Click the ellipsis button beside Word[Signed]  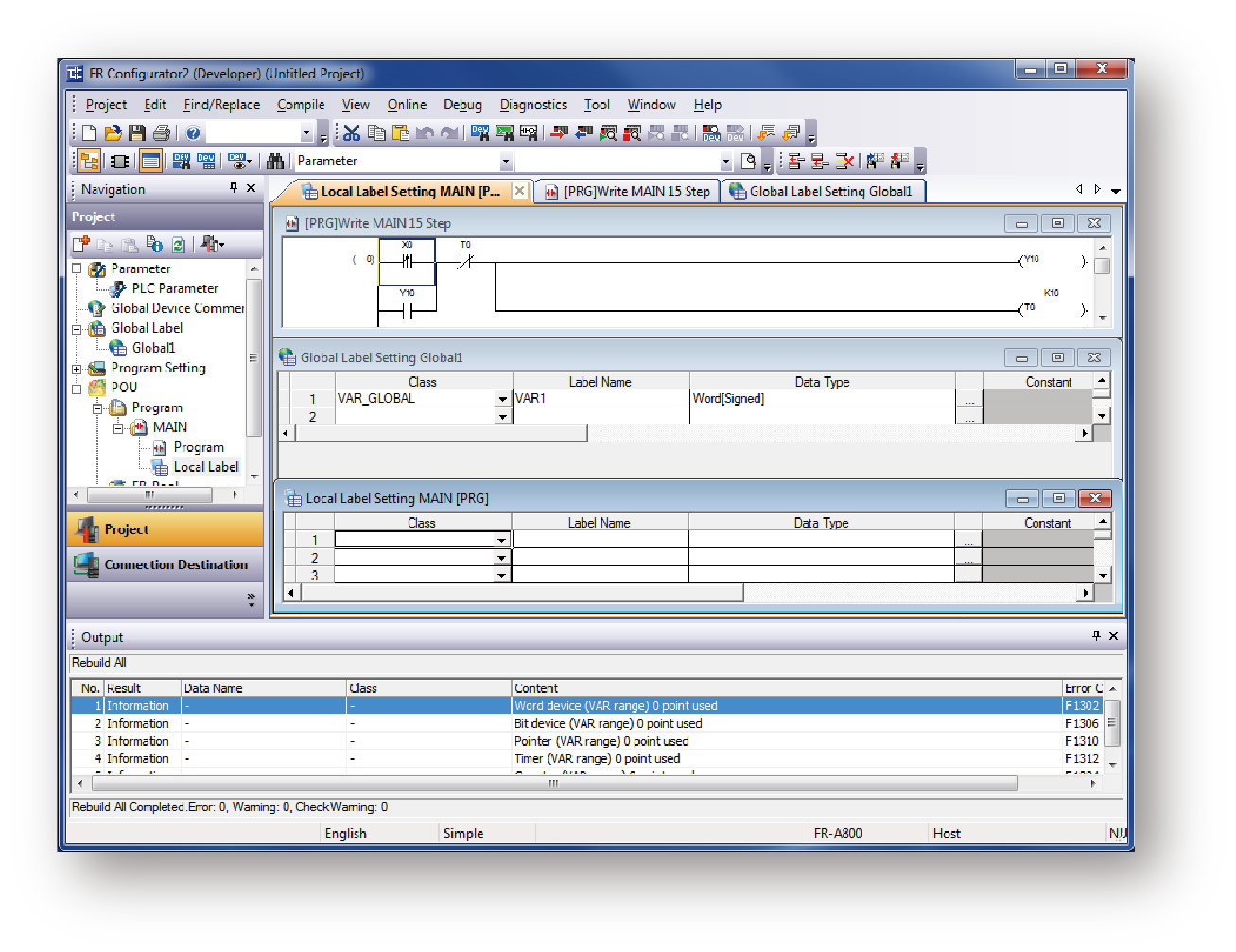point(968,400)
